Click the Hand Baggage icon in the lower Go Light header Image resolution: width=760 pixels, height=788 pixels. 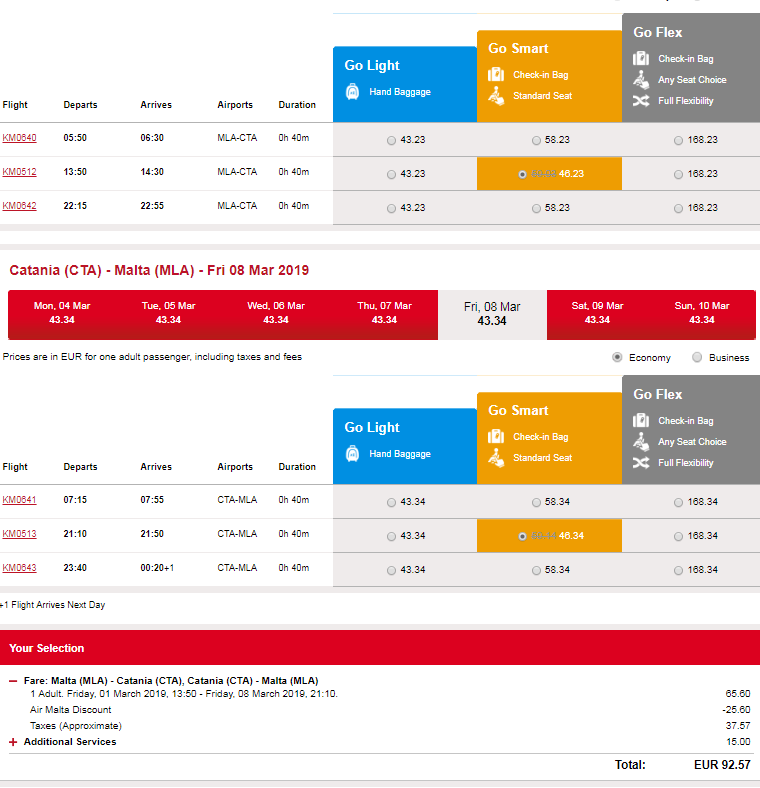pyautogui.click(x=352, y=453)
